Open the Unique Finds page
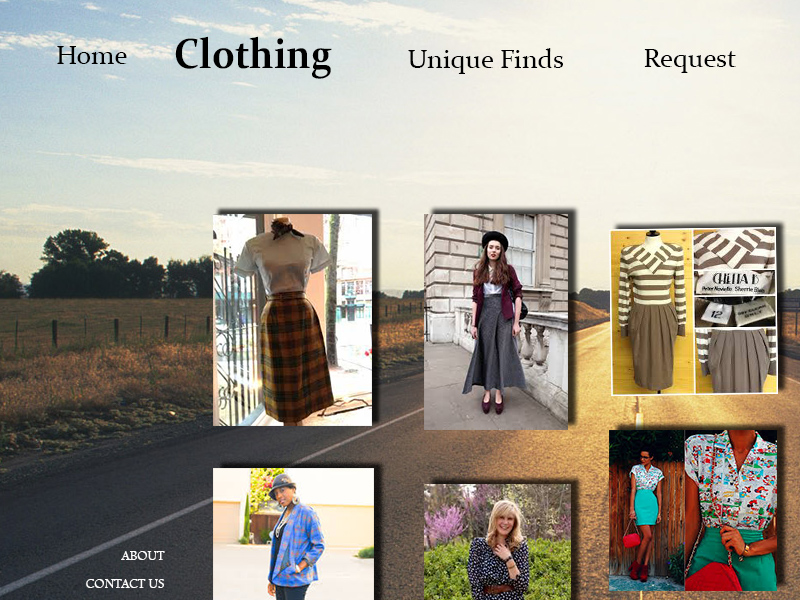The image size is (800, 600). tap(486, 60)
